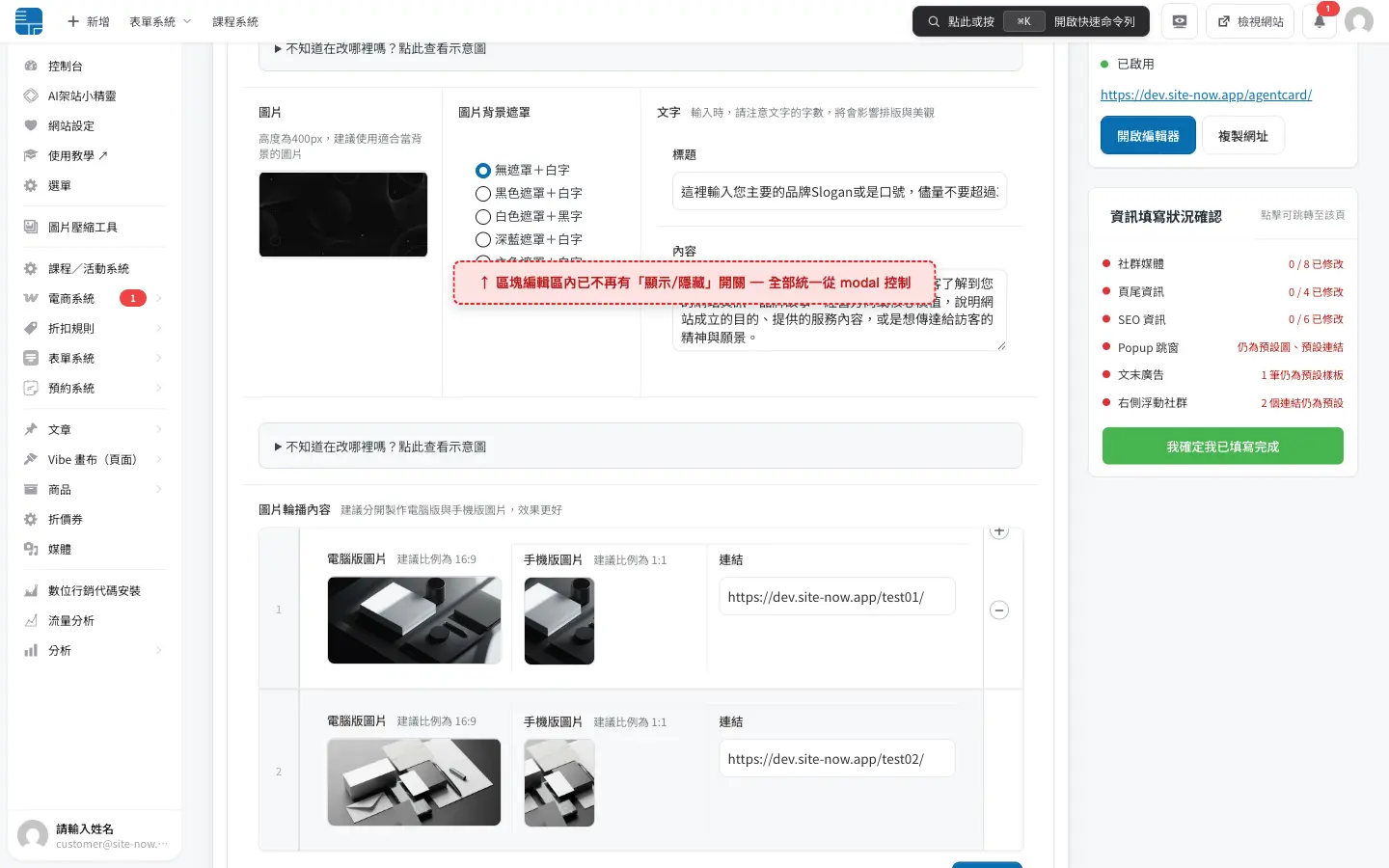Expand 預約系統 submenu chevron
The width and height of the screenshot is (1389, 868).
point(159,388)
